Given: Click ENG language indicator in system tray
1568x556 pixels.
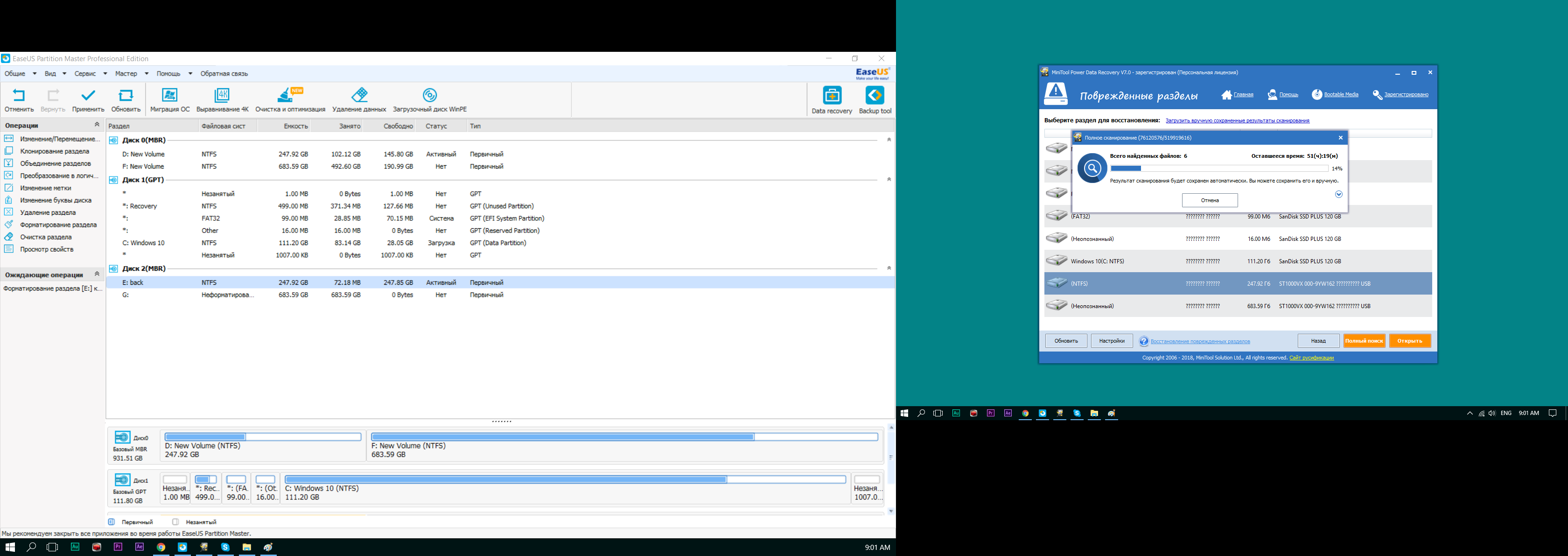Looking at the screenshot, I should click(x=1506, y=413).
